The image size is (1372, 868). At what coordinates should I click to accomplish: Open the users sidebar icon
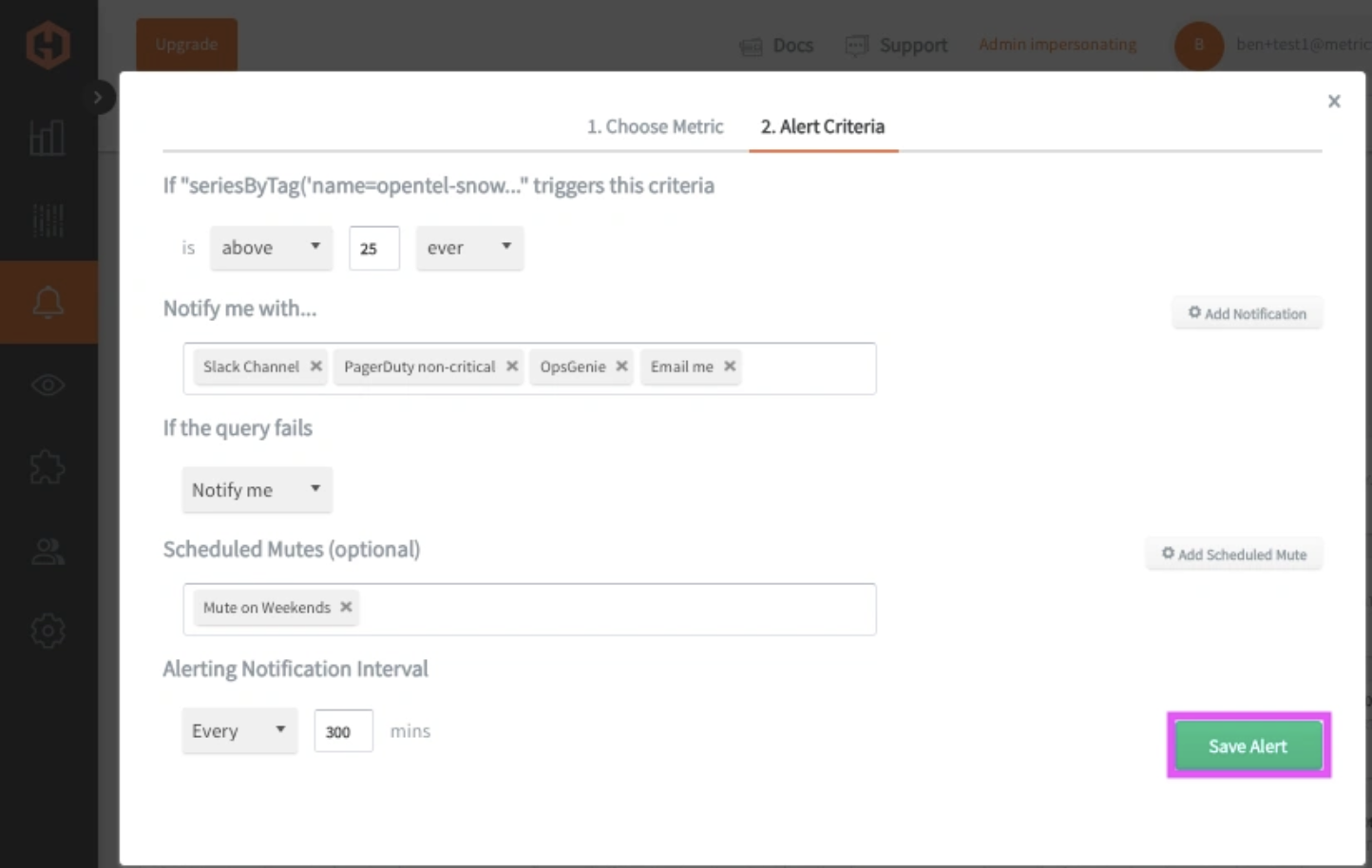pos(48,552)
